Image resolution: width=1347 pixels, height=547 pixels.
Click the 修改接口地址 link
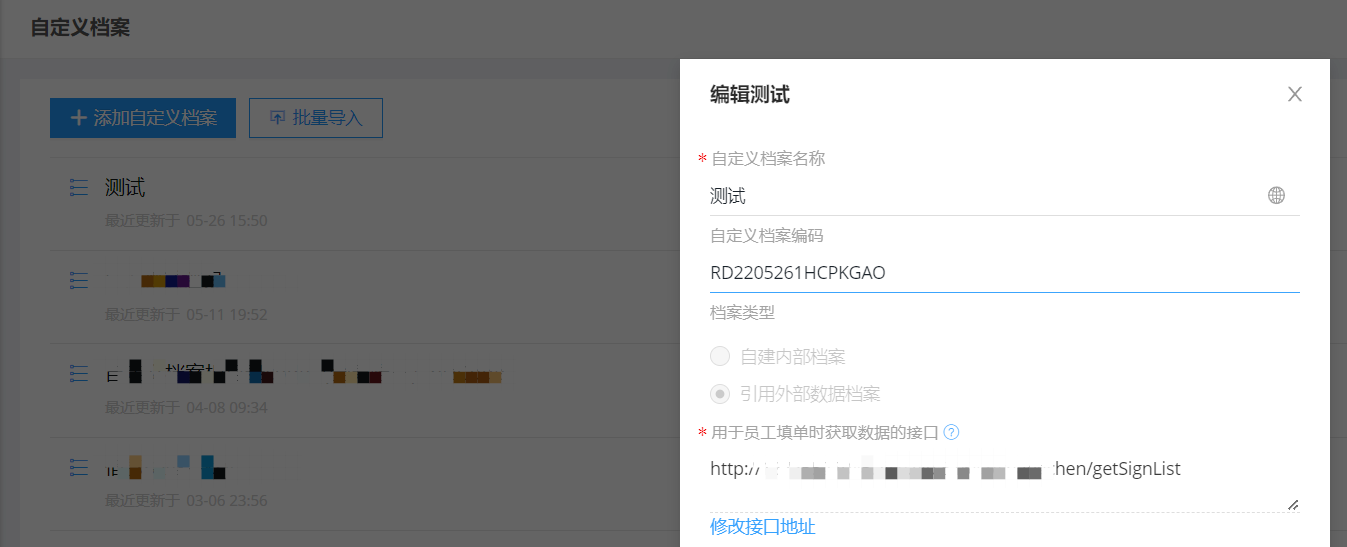(x=762, y=527)
